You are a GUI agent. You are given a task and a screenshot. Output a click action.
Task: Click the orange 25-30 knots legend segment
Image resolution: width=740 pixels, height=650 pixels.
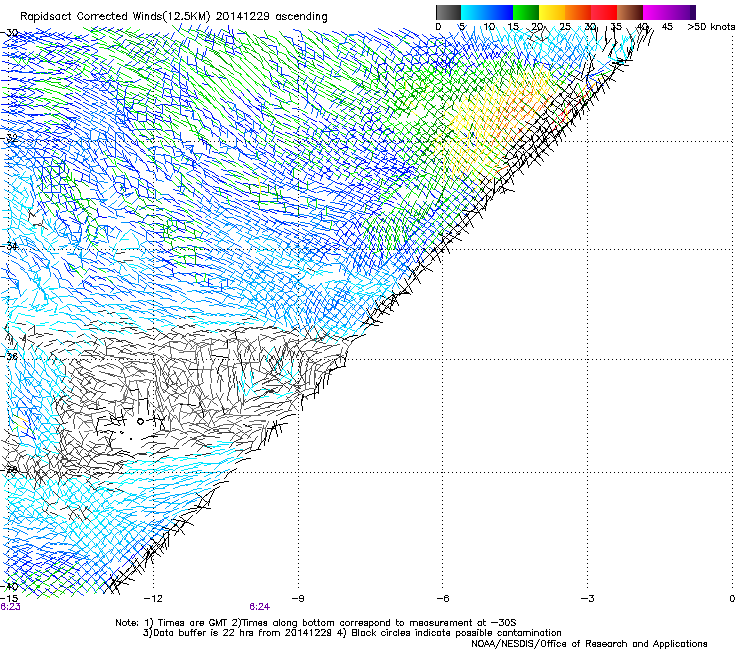point(578,12)
